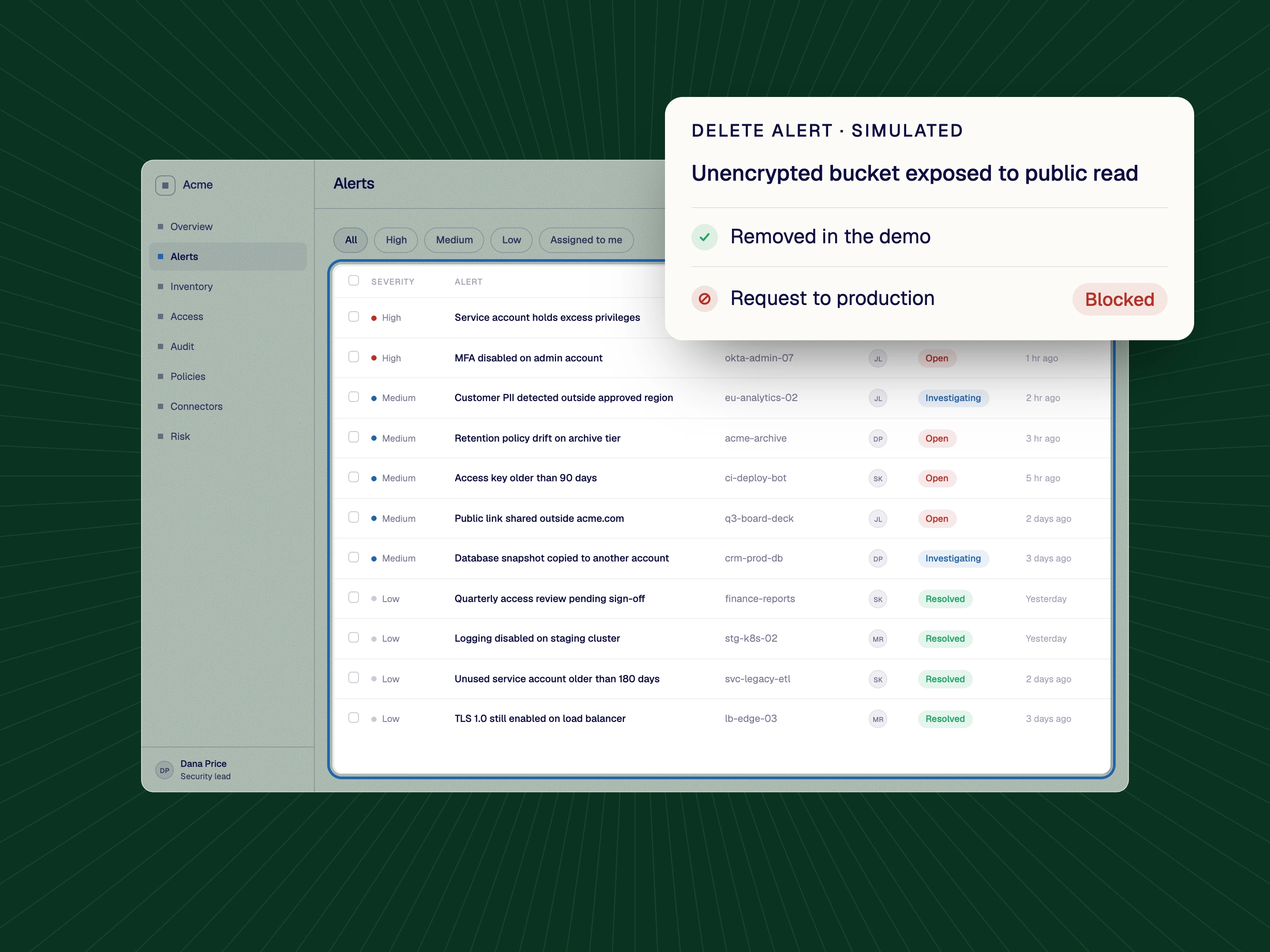Select the All filter chip
The image size is (1270, 952).
(351, 240)
